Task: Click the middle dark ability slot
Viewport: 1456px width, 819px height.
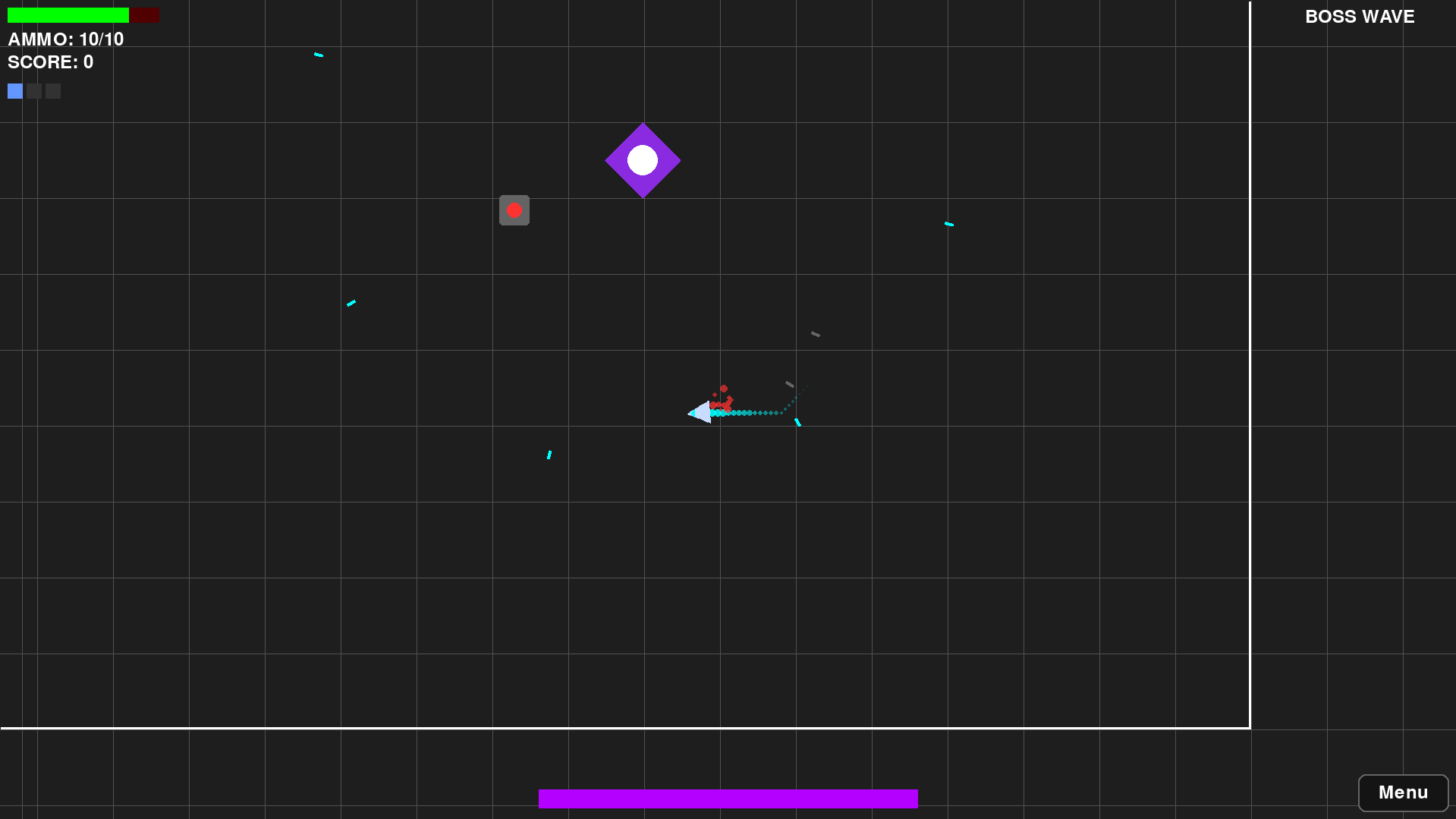Action: 34,91
